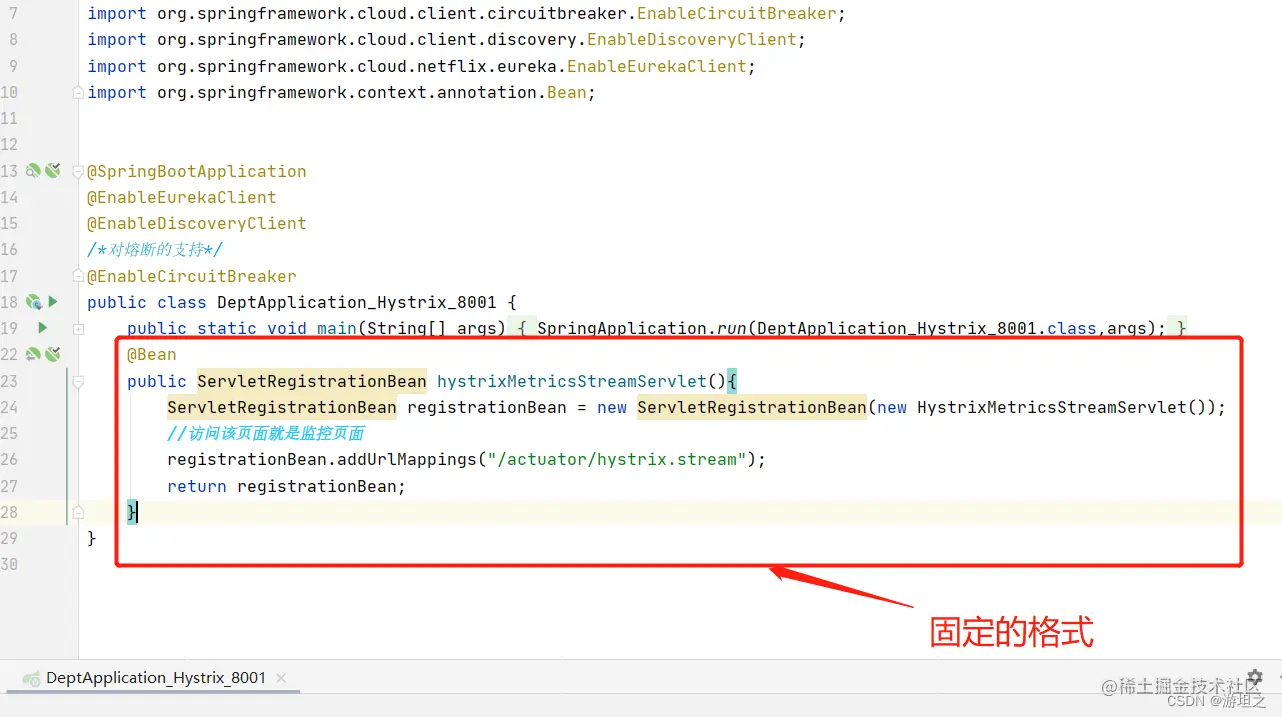Click @SpringBootApplication annotation
1282x717 pixels.
[197, 171]
